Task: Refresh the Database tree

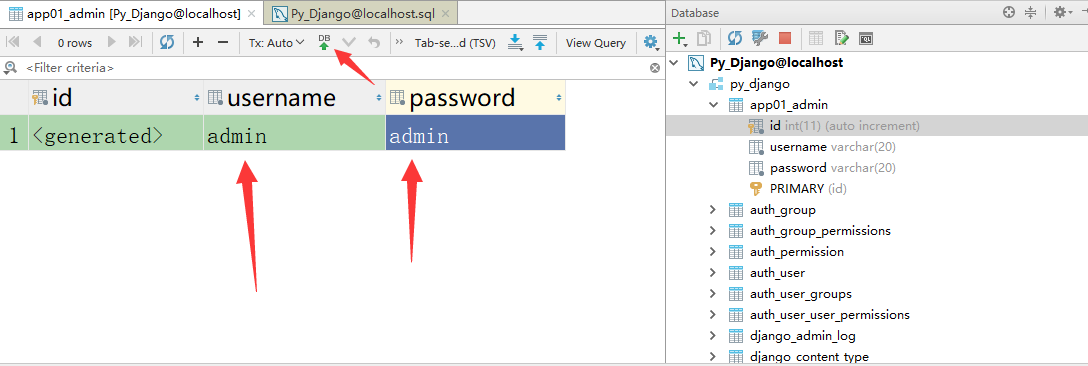Action: 735,38
